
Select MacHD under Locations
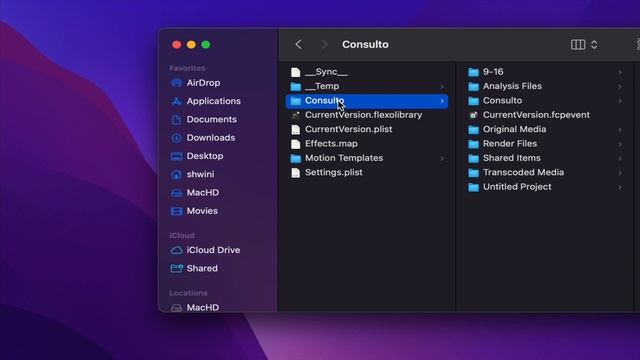pyautogui.click(x=195, y=307)
